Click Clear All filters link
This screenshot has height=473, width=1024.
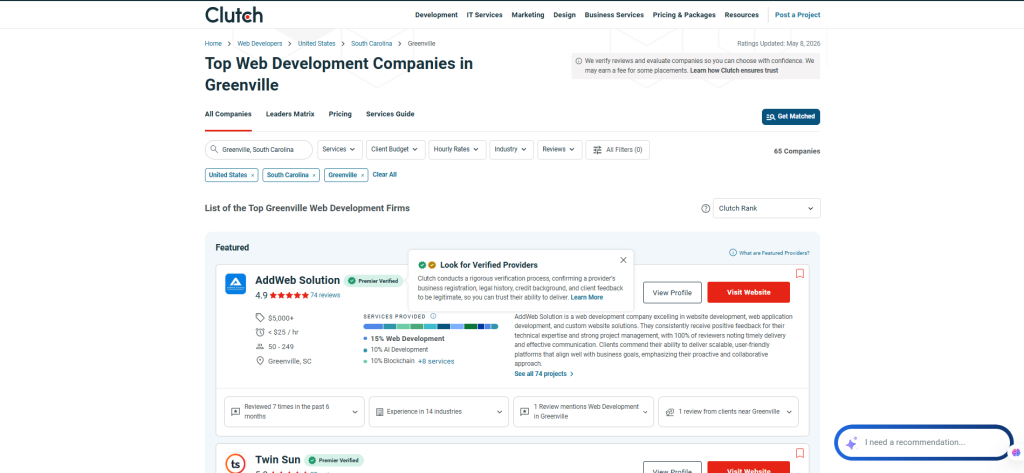(x=384, y=175)
